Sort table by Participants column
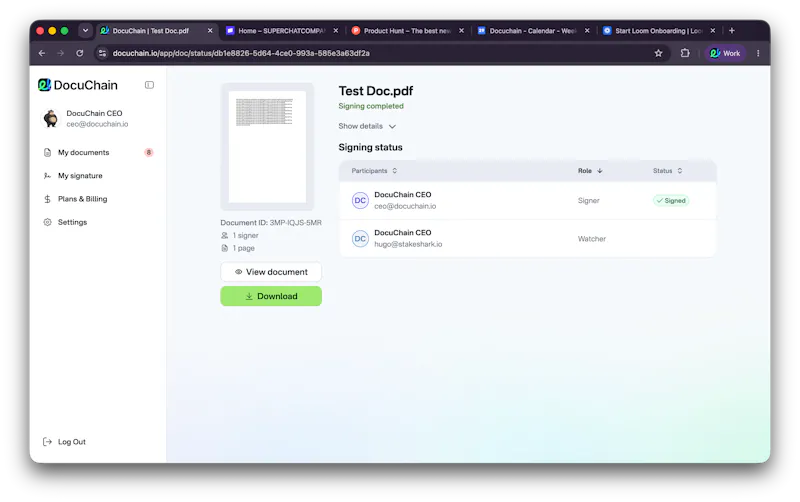This screenshot has width=800, height=502. click(374, 171)
